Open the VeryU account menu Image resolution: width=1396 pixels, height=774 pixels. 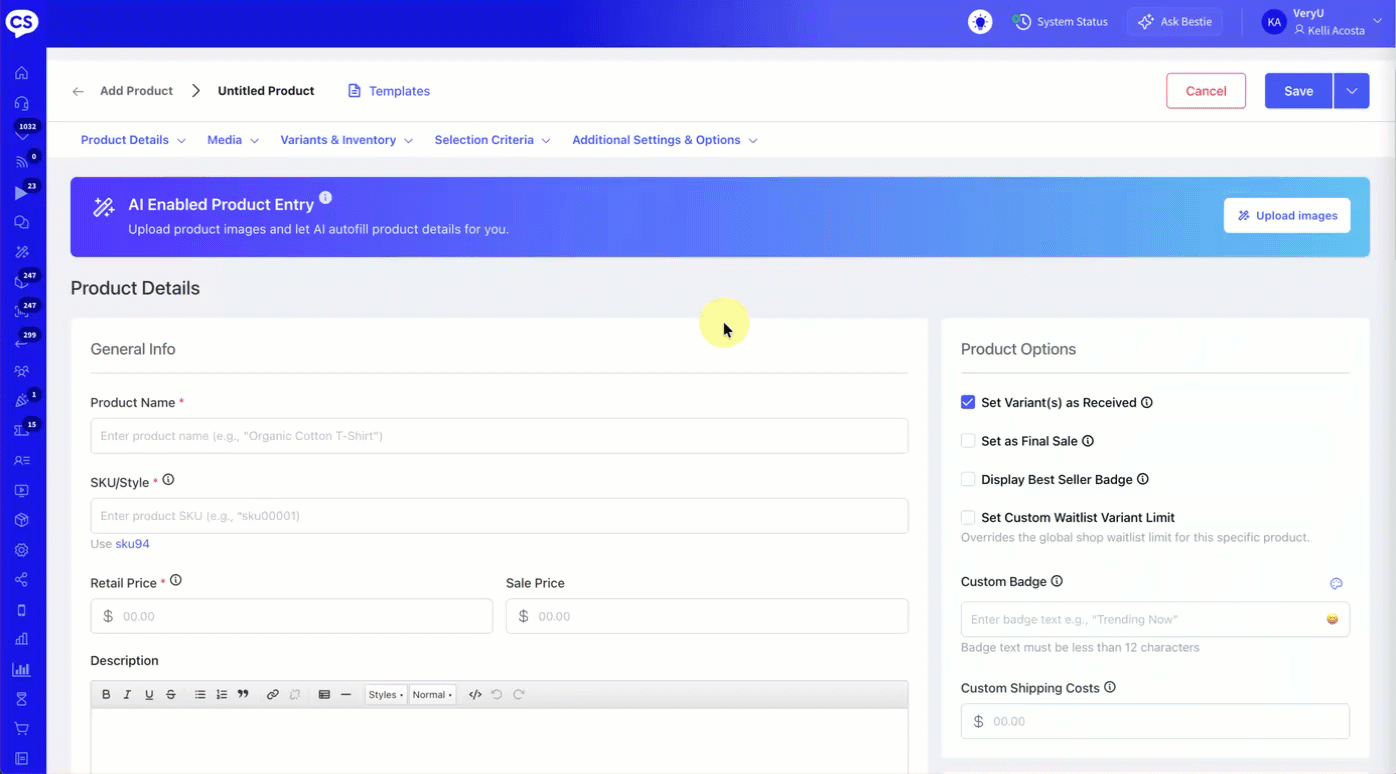(x=1322, y=22)
